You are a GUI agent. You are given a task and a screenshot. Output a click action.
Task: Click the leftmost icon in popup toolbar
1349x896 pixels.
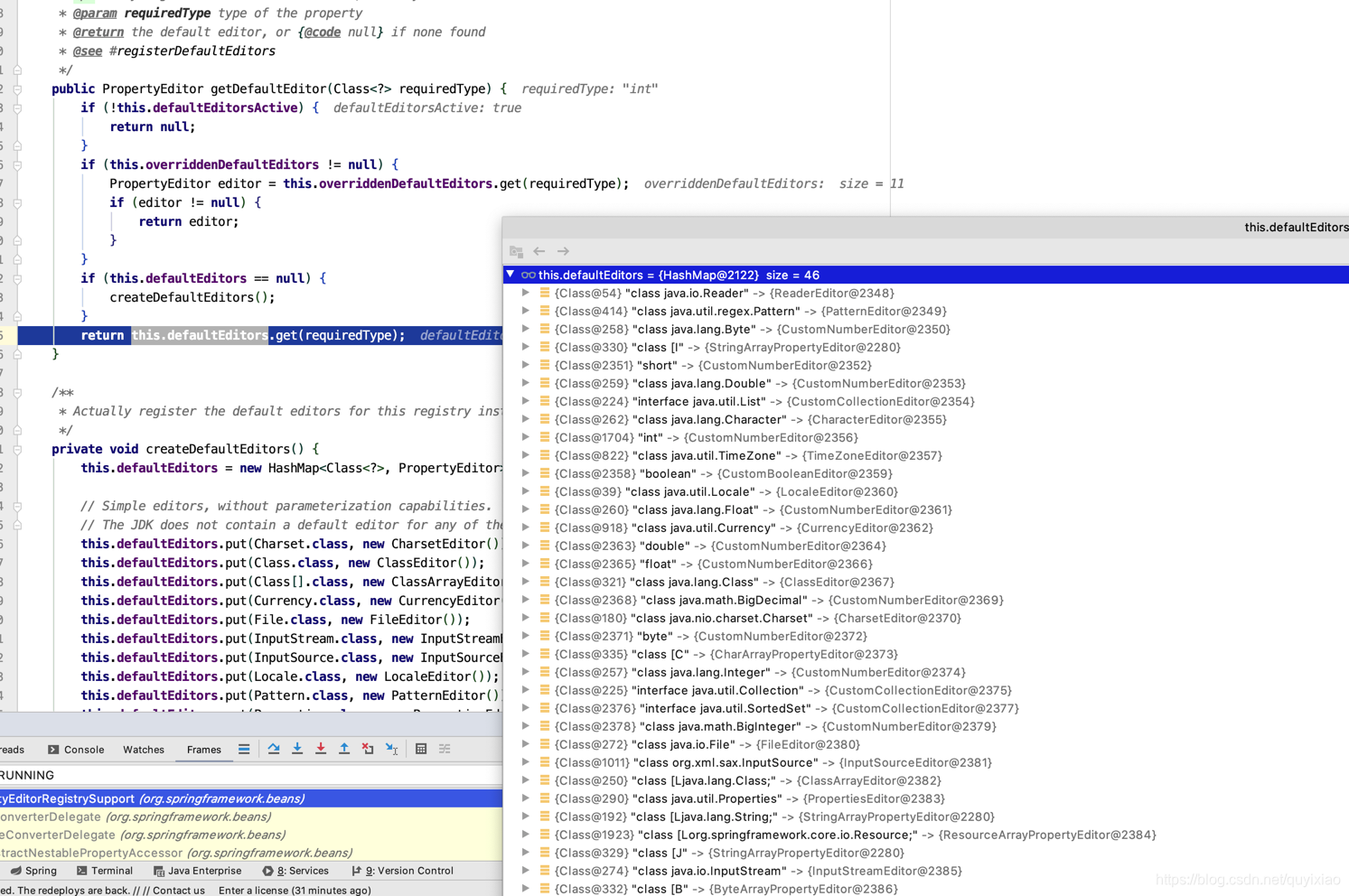(516, 251)
